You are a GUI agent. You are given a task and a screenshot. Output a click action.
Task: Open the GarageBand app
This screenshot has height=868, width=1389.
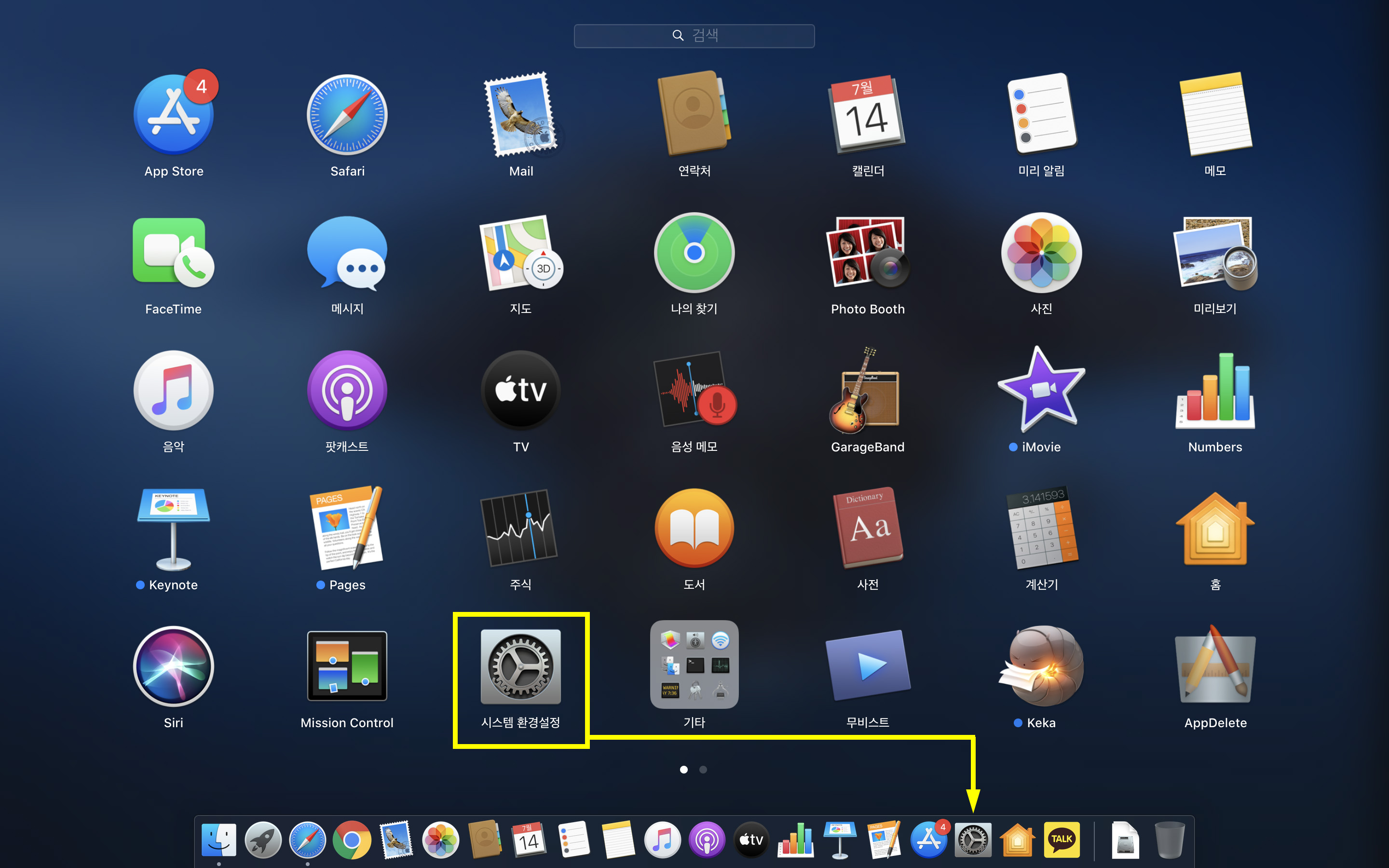(867, 391)
